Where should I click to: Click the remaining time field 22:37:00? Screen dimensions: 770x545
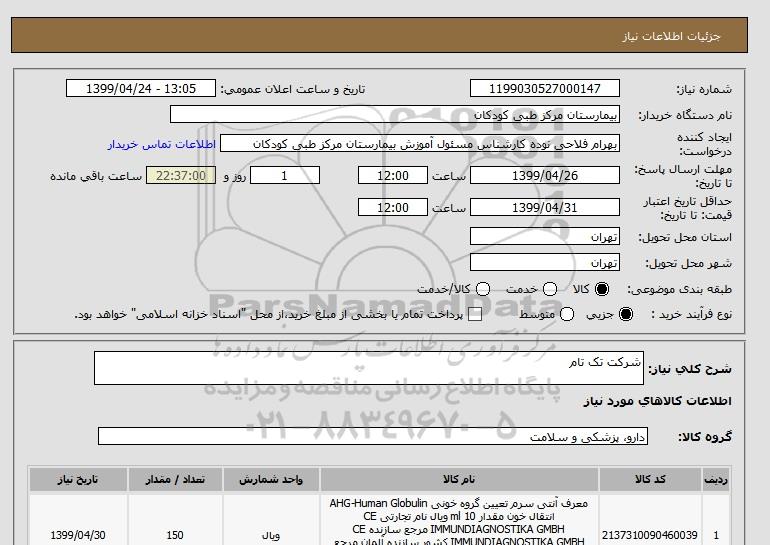coord(181,175)
